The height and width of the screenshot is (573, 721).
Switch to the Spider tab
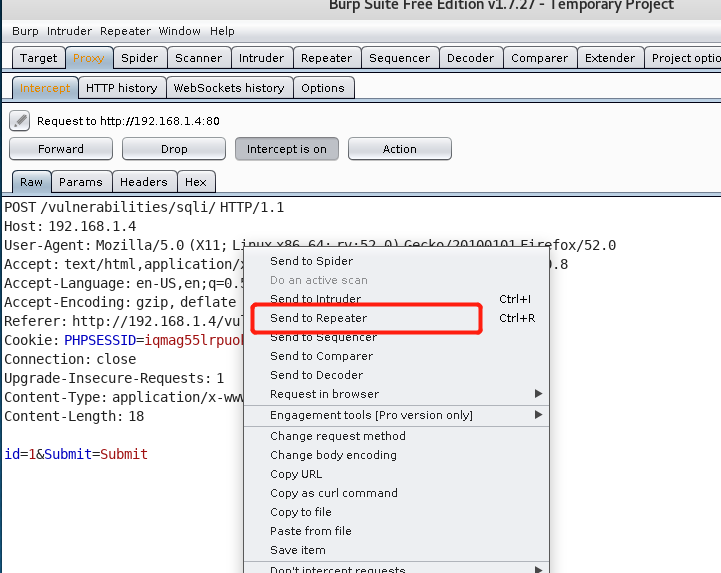point(140,58)
